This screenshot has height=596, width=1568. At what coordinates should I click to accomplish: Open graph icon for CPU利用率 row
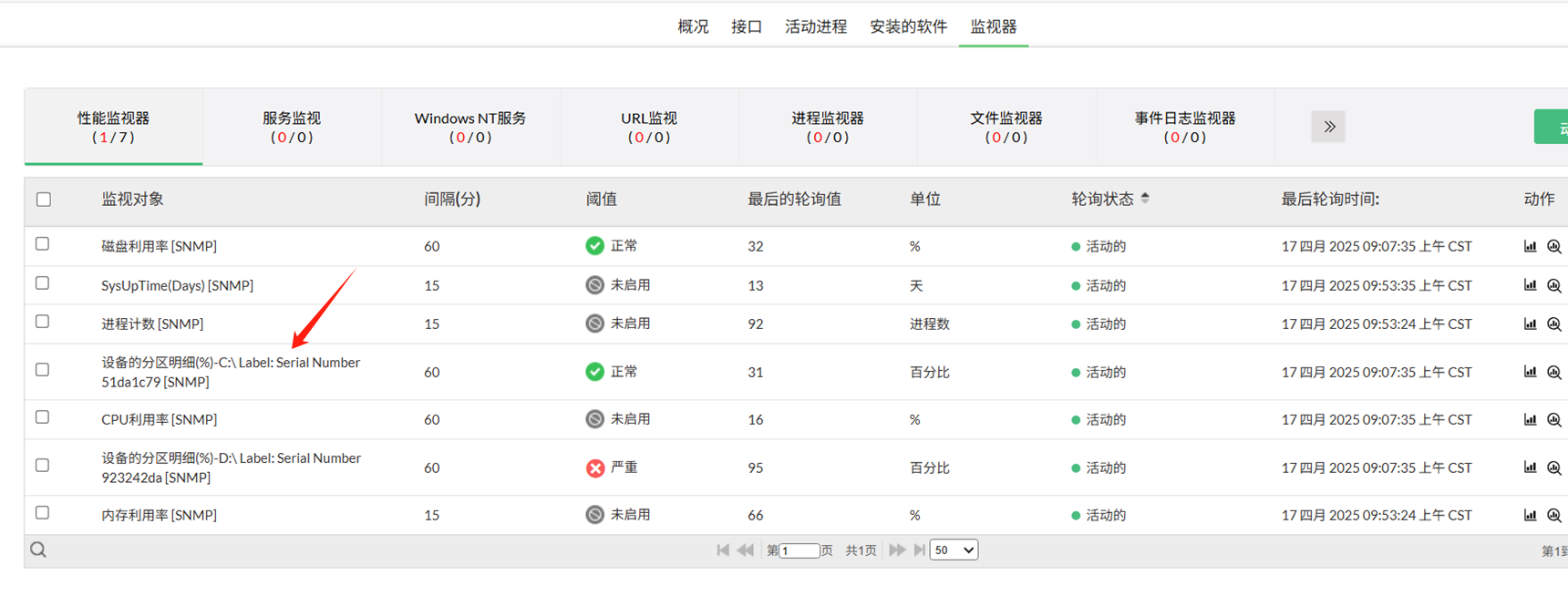coord(1530,419)
